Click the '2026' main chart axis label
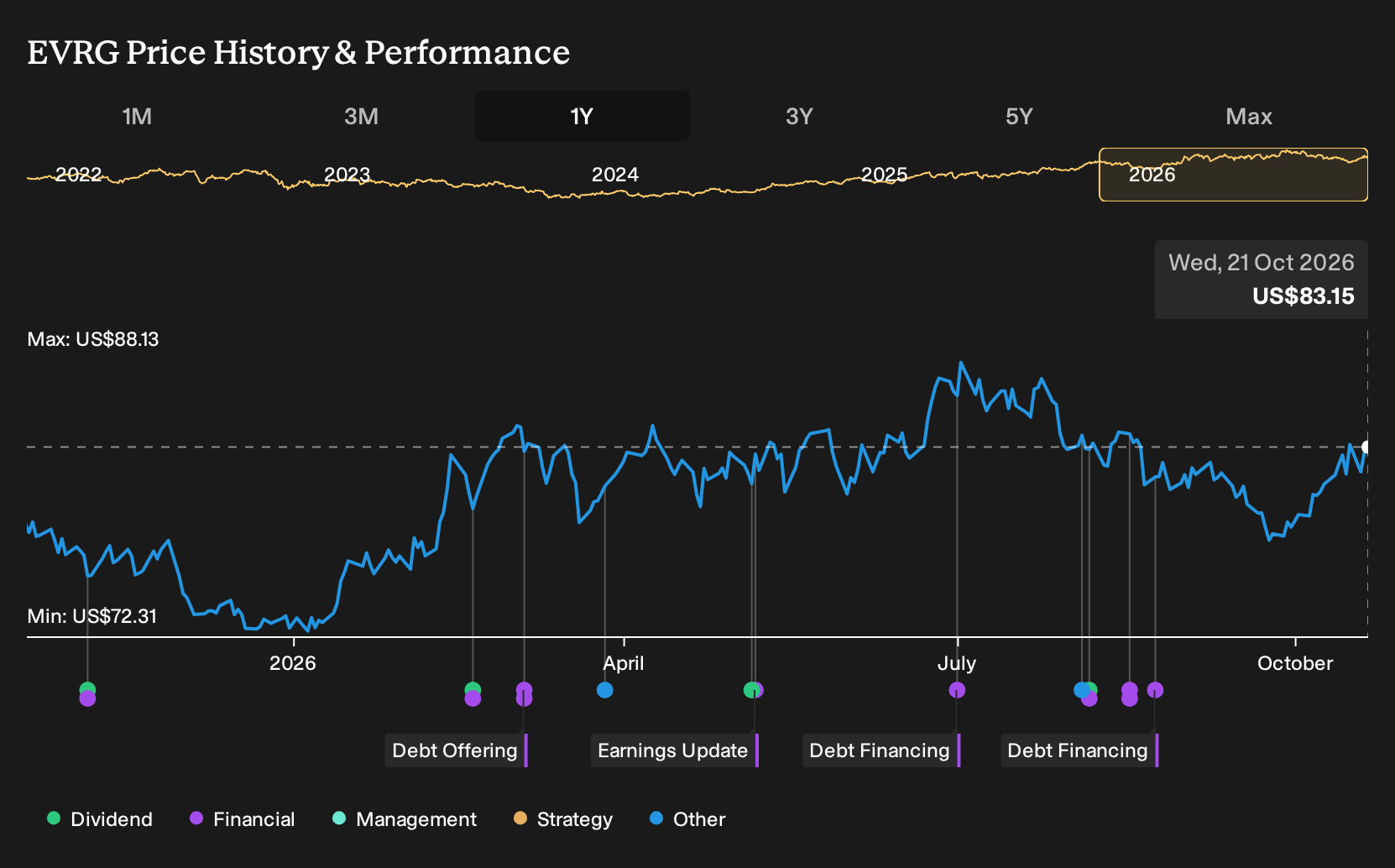 293,663
